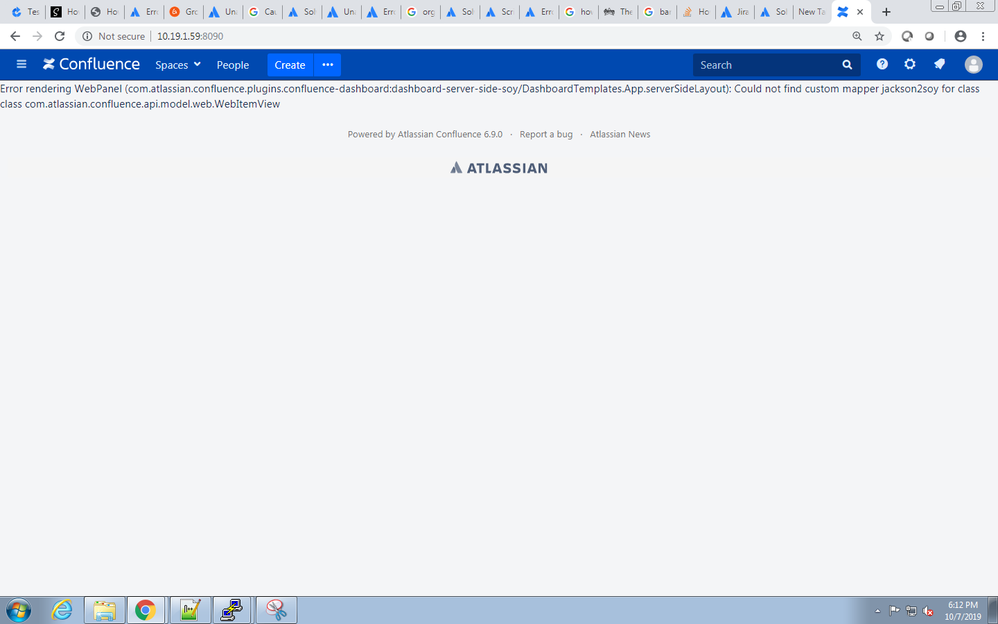The width and height of the screenshot is (998, 624).
Task: Reload the page with refresh icon
Action: [60, 36]
